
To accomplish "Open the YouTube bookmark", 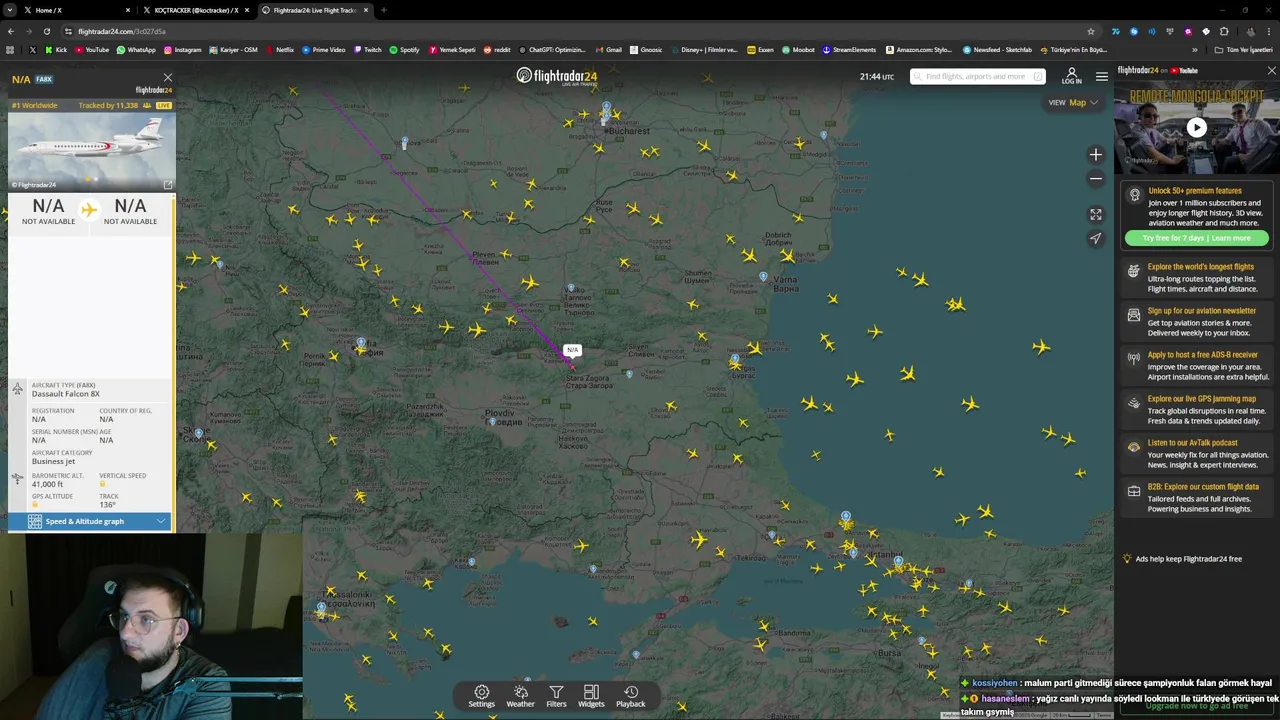I will tap(92, 50).
